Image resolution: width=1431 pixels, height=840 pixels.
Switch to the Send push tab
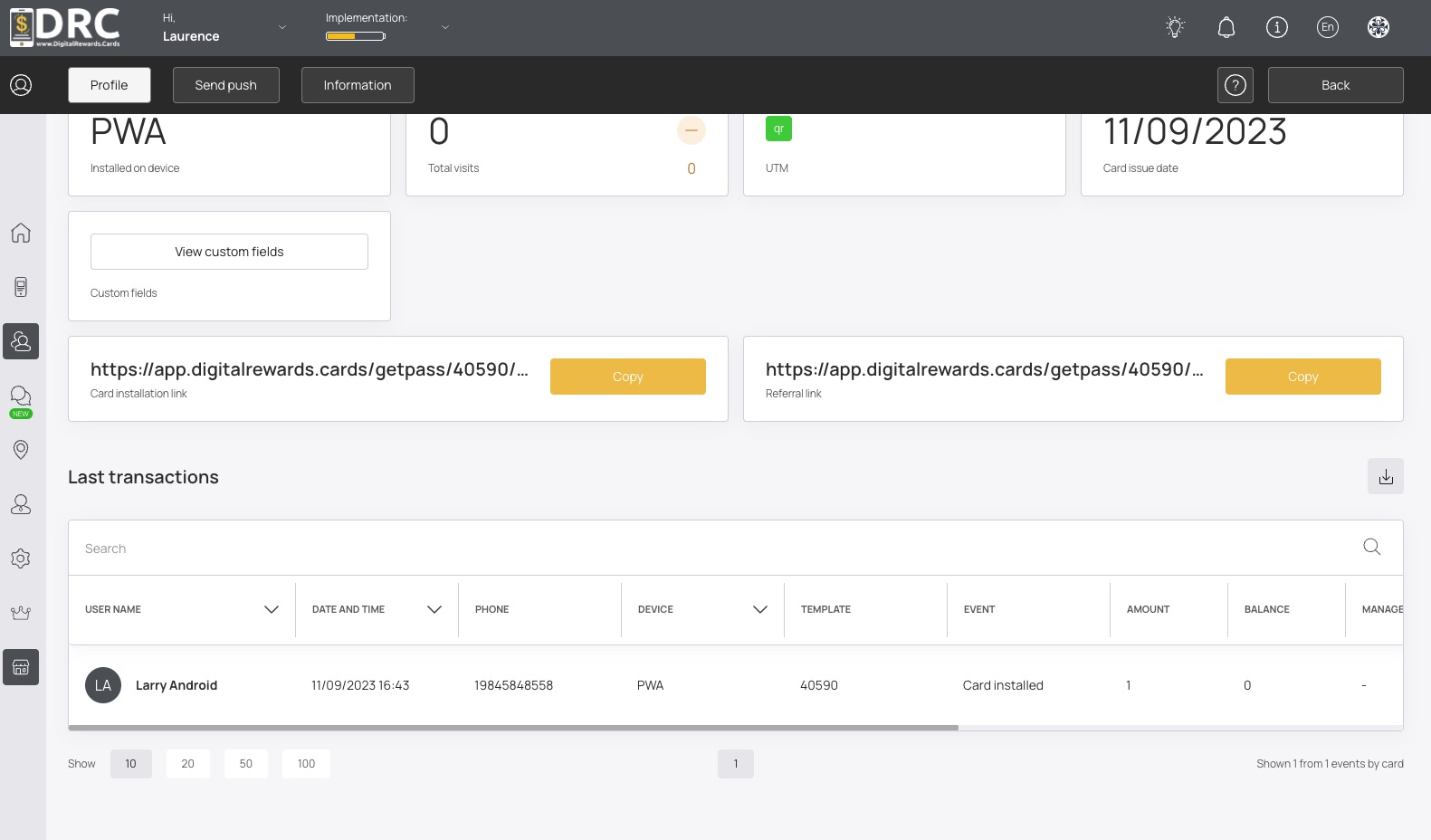pyautogui.click(x=225, y=85)
